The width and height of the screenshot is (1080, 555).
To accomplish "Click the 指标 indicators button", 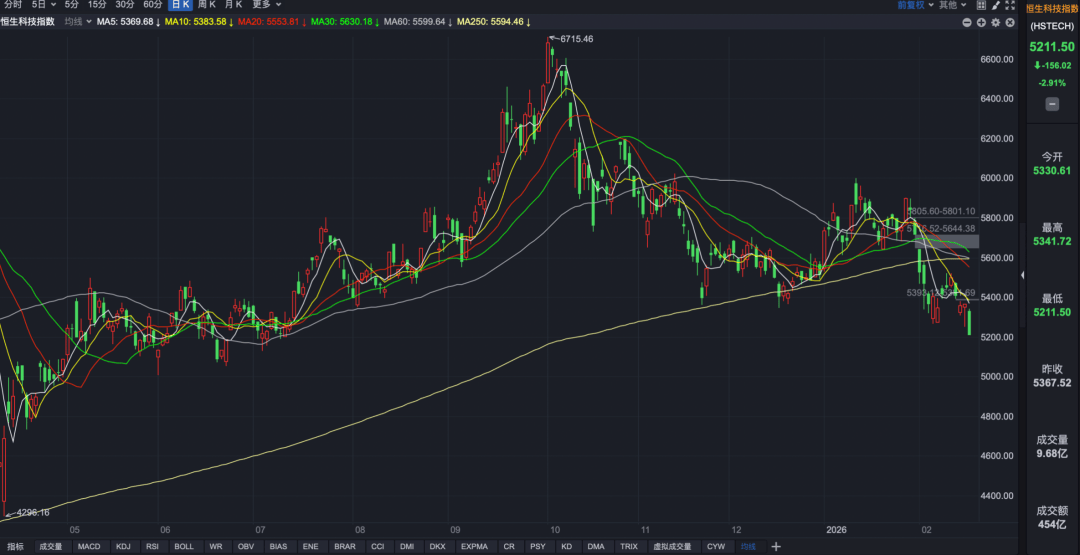I will pos(15,547).
